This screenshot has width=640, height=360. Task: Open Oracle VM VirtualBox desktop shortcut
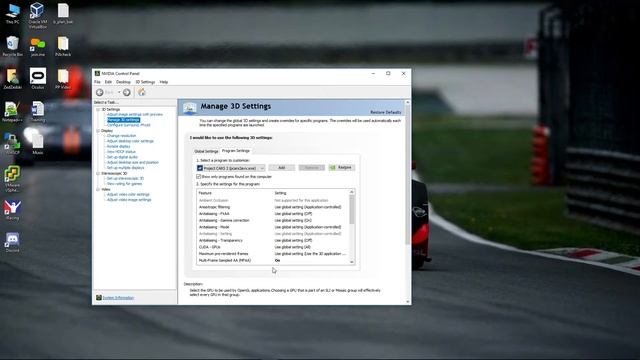(x=38, y=15)
